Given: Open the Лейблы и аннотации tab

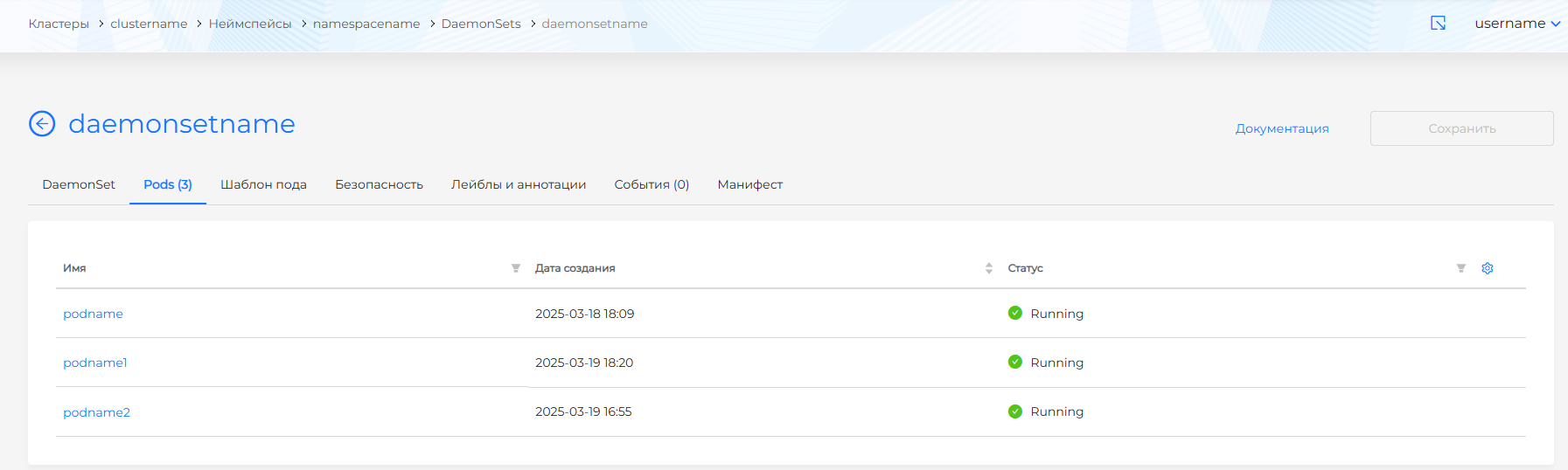Looking at the screenshot, I should click(x=519, y=184).
